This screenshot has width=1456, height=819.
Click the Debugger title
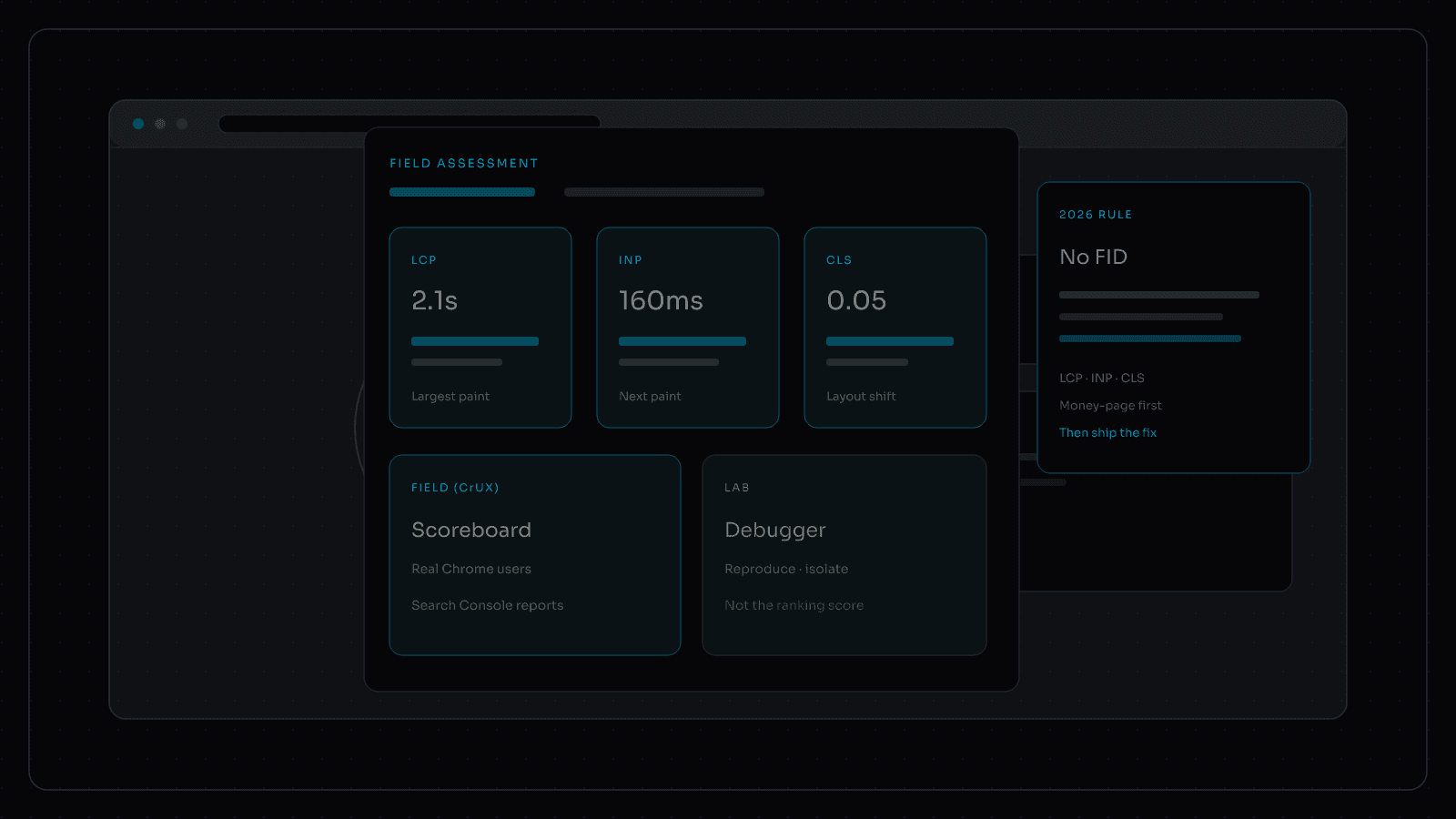point(775,530)
